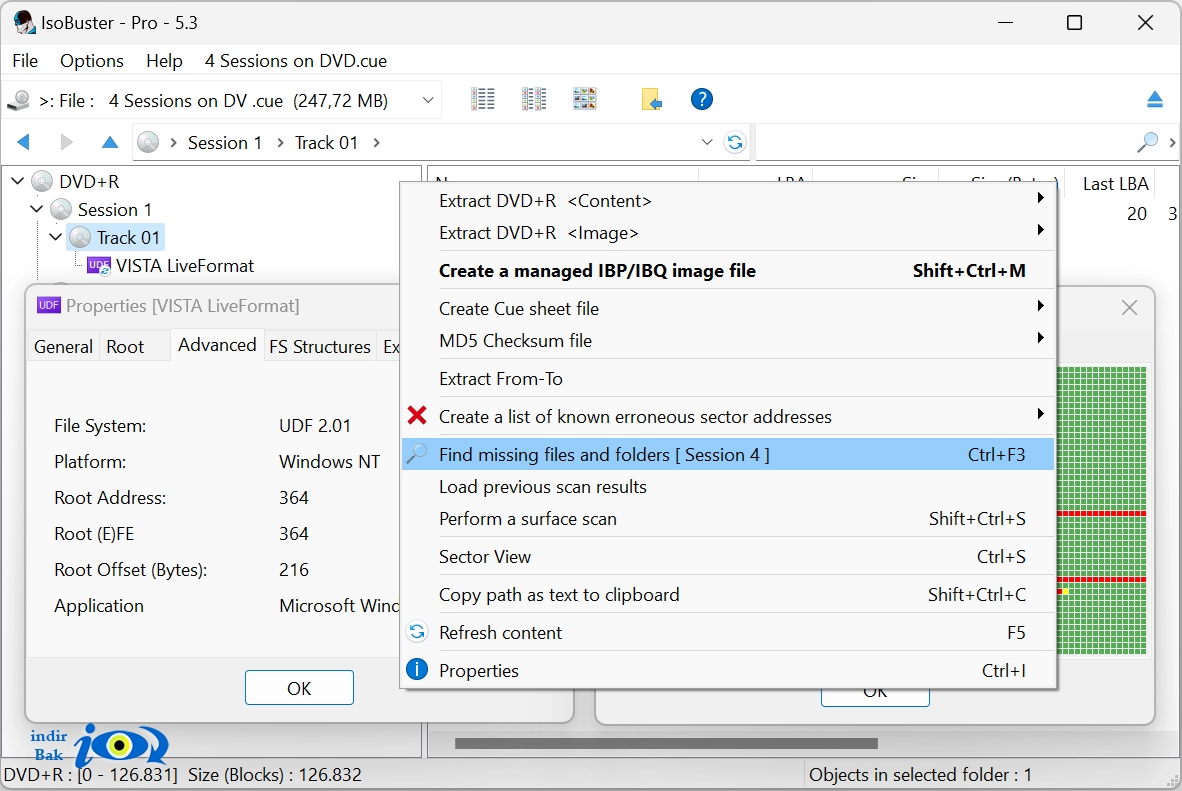Select VISTA LiveFormat in the tree

coord(185,265)
